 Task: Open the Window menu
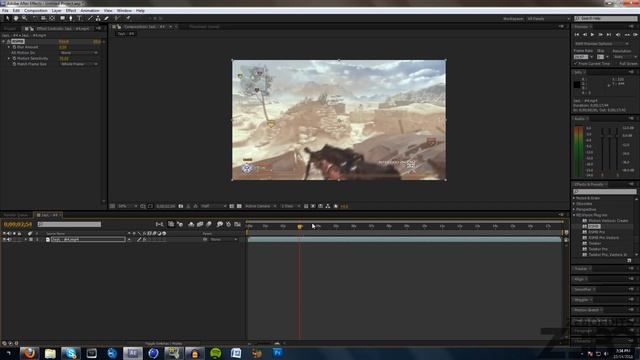point(124,11)
